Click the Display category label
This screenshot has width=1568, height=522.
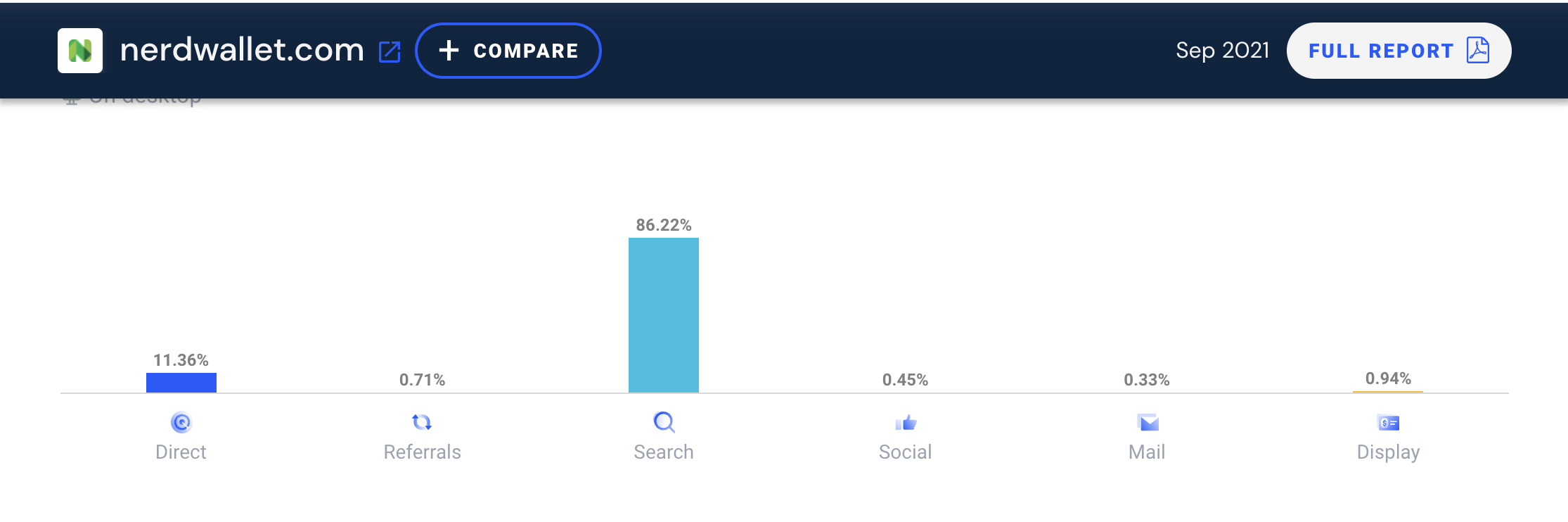point(1388,452)
